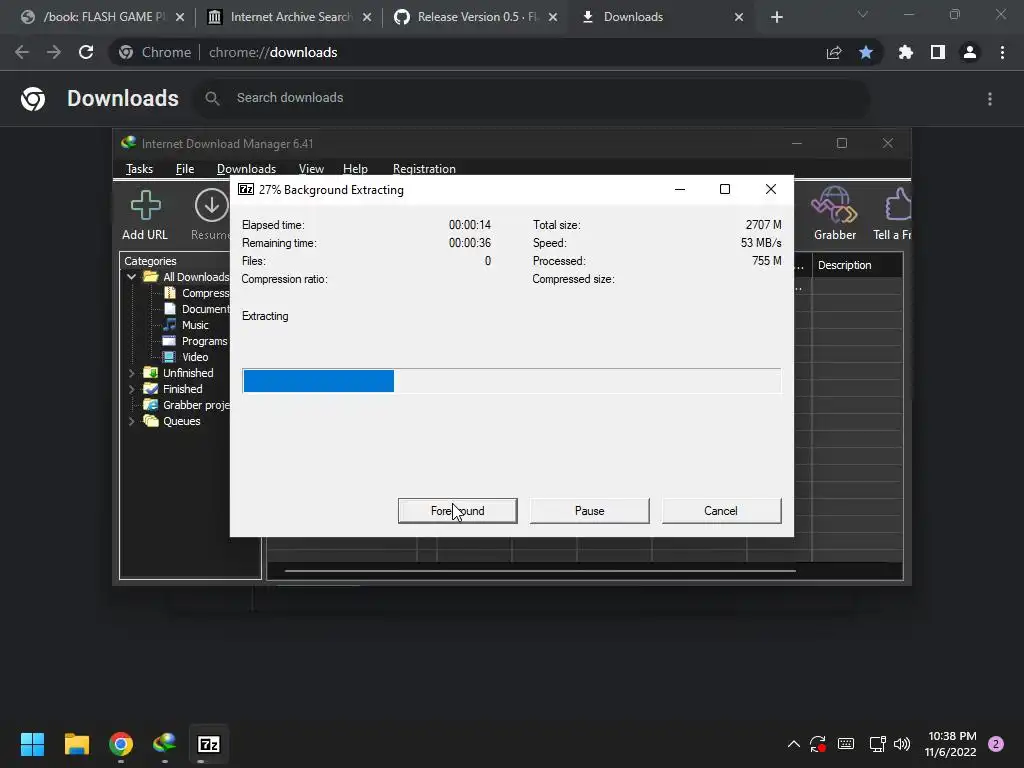Select the Video category
The width and height of the screenshot is (1024, 768).
[x=185, y=357]
